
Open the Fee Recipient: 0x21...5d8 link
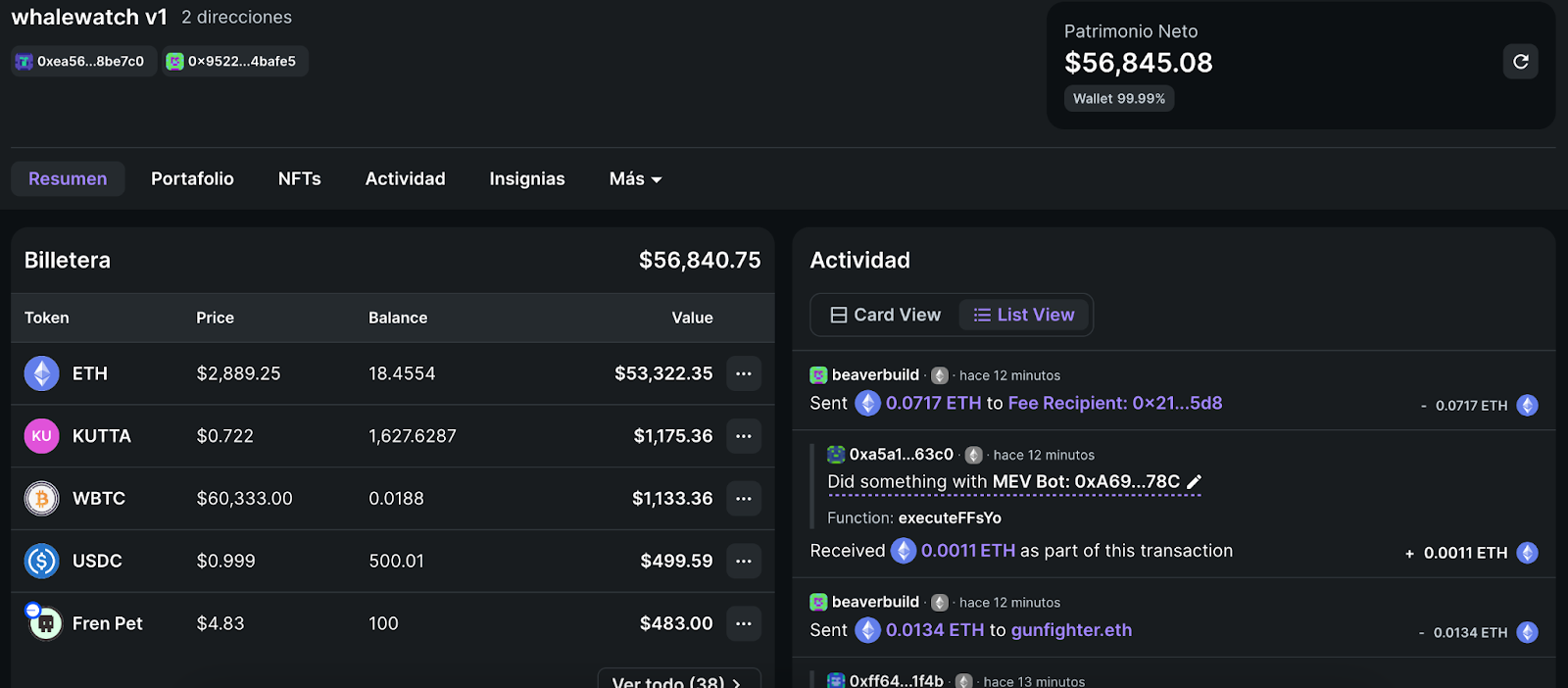[1115, 403]
